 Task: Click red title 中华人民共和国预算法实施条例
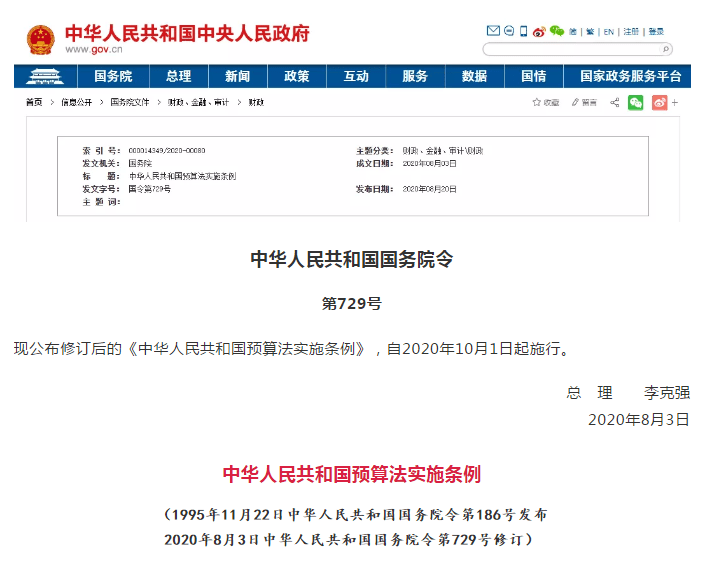(352, 474)
